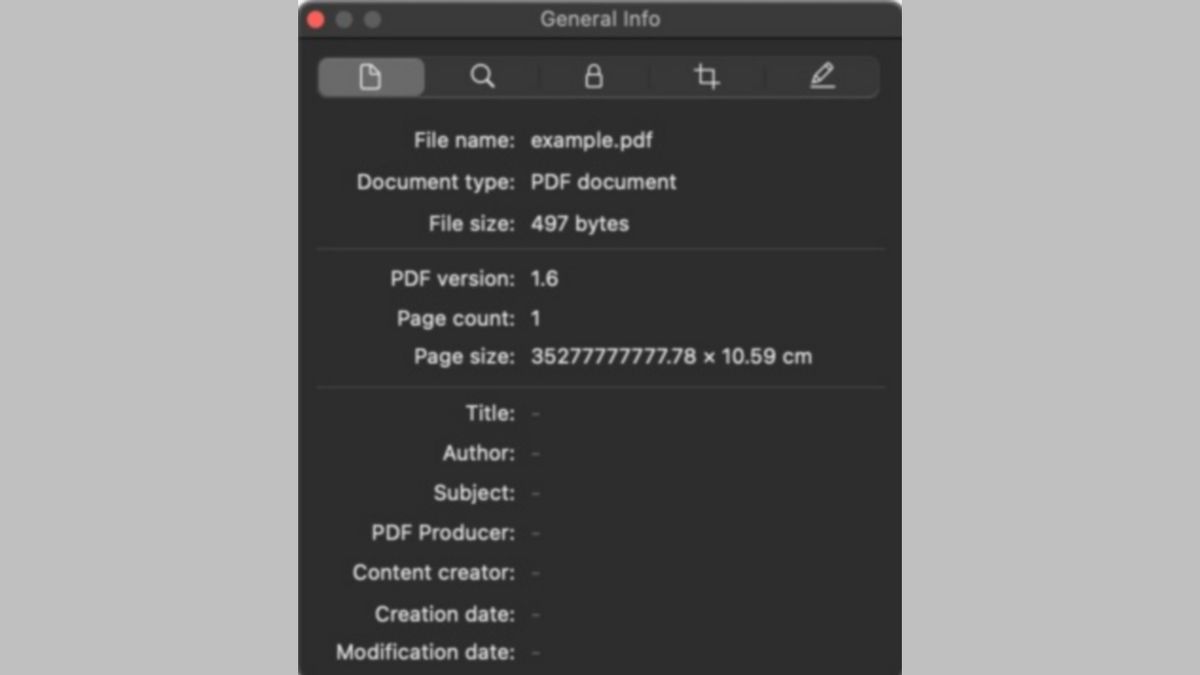Click the dash next to Author

[535, 453]
